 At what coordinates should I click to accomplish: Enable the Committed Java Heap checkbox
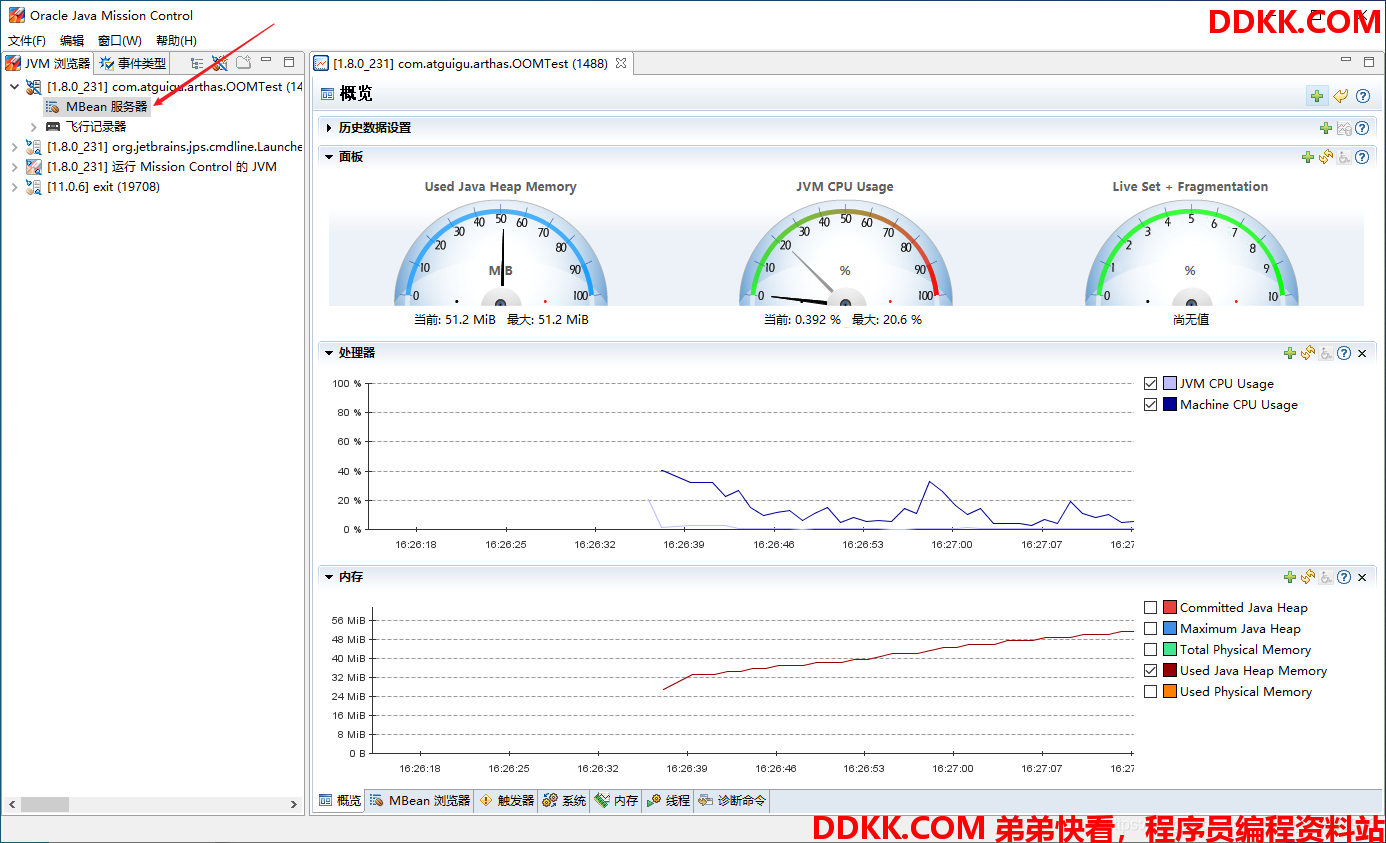1150,607
